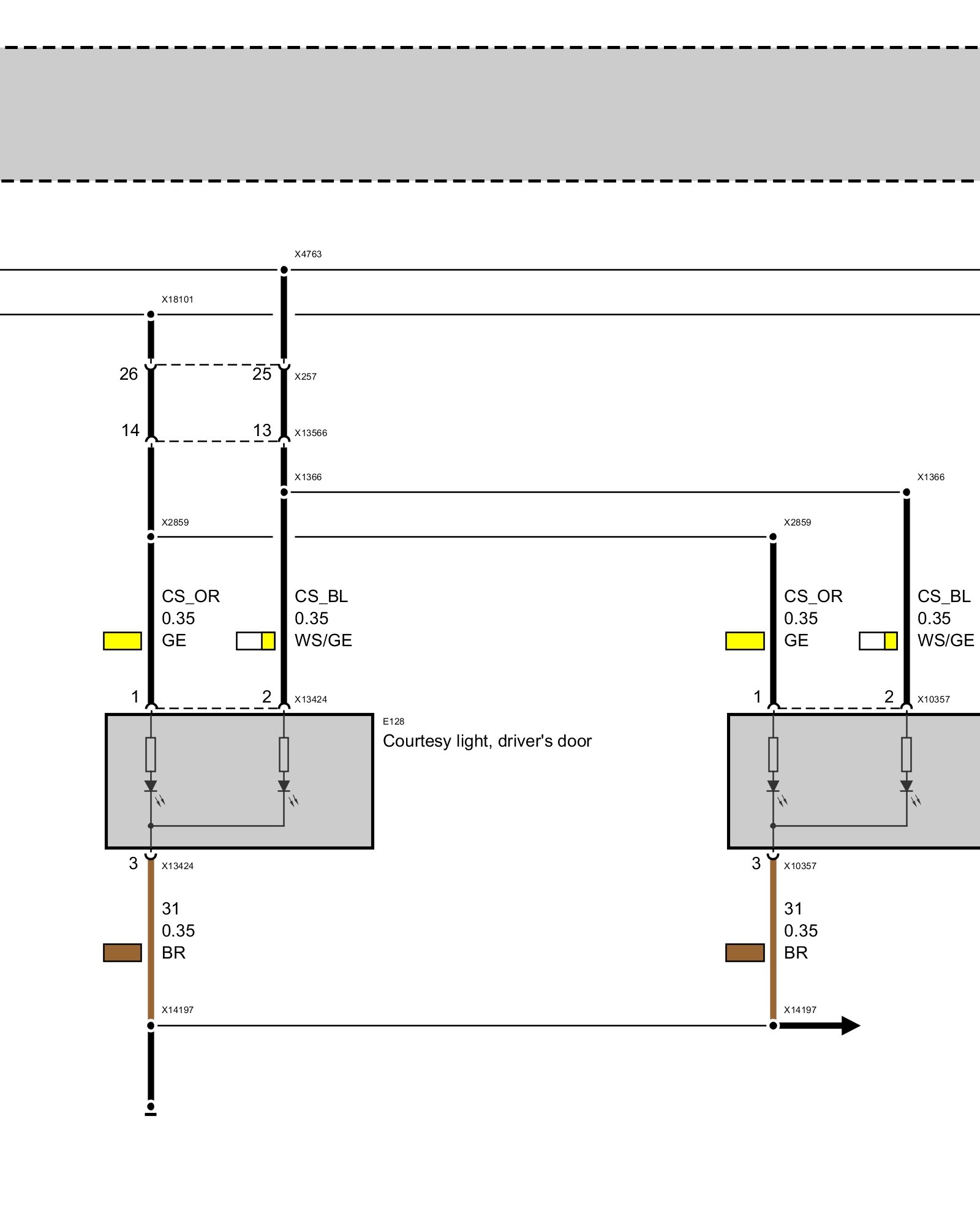Viewport: 980px width, 1225px height.
Task: Select pin number 26
Action: pyautogui.click(x=129, y=374)
